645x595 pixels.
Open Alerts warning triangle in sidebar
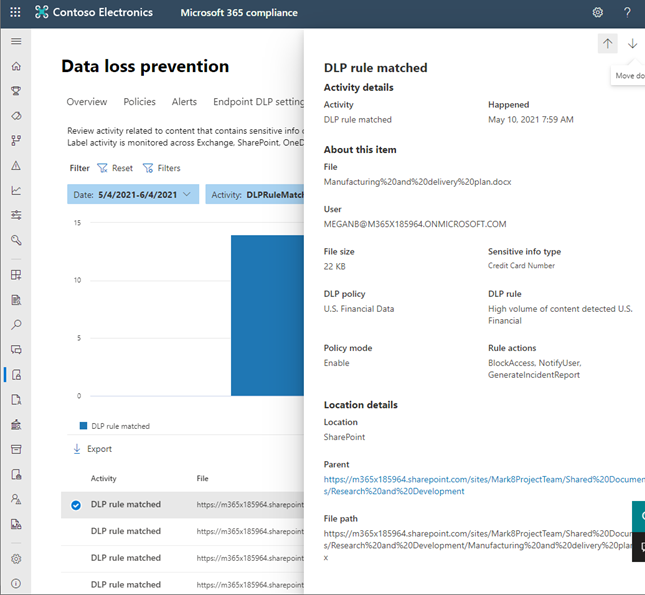[x=16, y=166]
